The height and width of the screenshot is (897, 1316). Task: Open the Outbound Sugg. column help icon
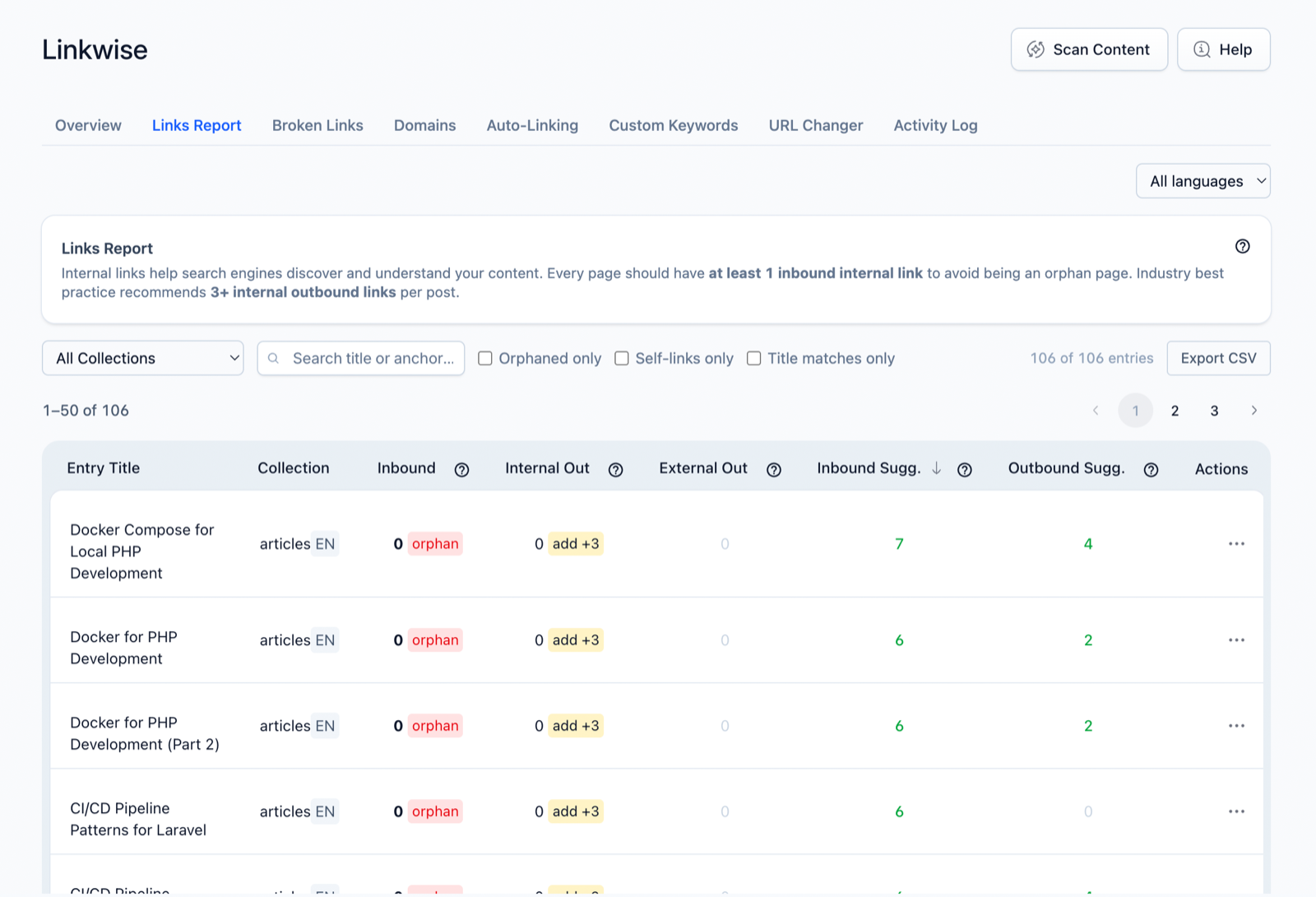[x=1151, y=469]
